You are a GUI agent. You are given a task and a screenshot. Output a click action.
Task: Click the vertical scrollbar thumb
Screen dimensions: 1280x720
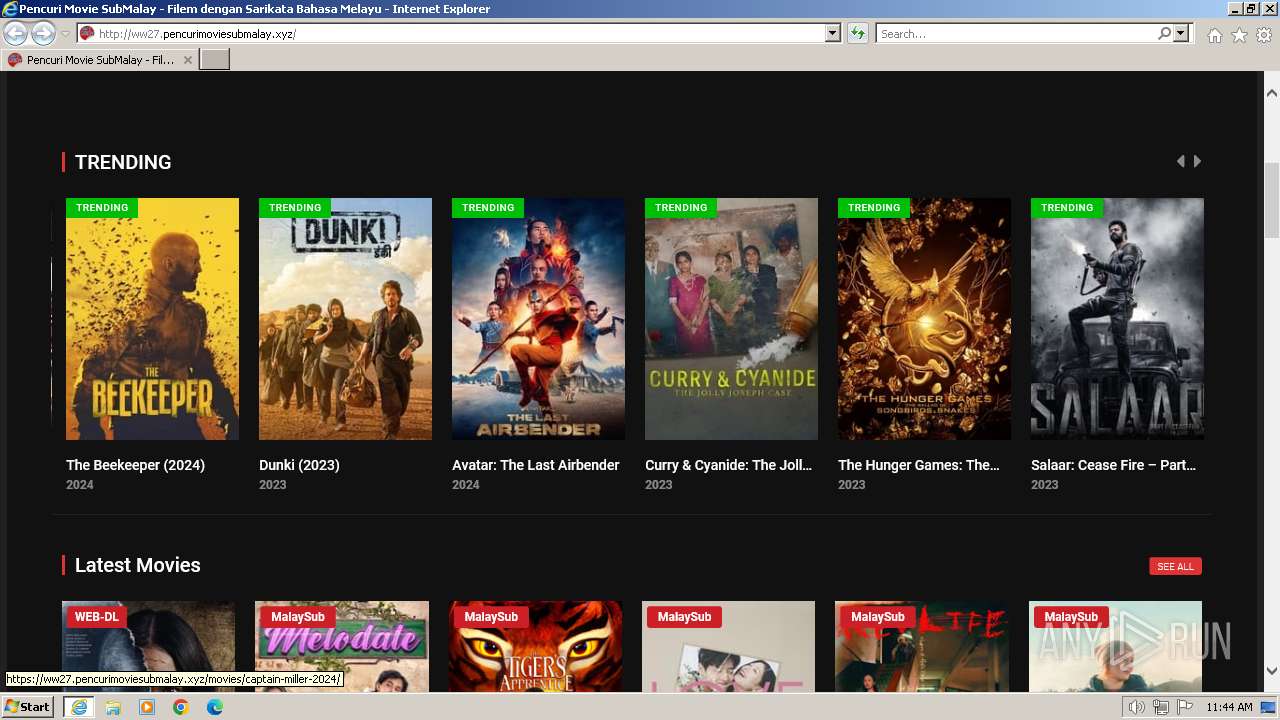(x=1272, y=201)
